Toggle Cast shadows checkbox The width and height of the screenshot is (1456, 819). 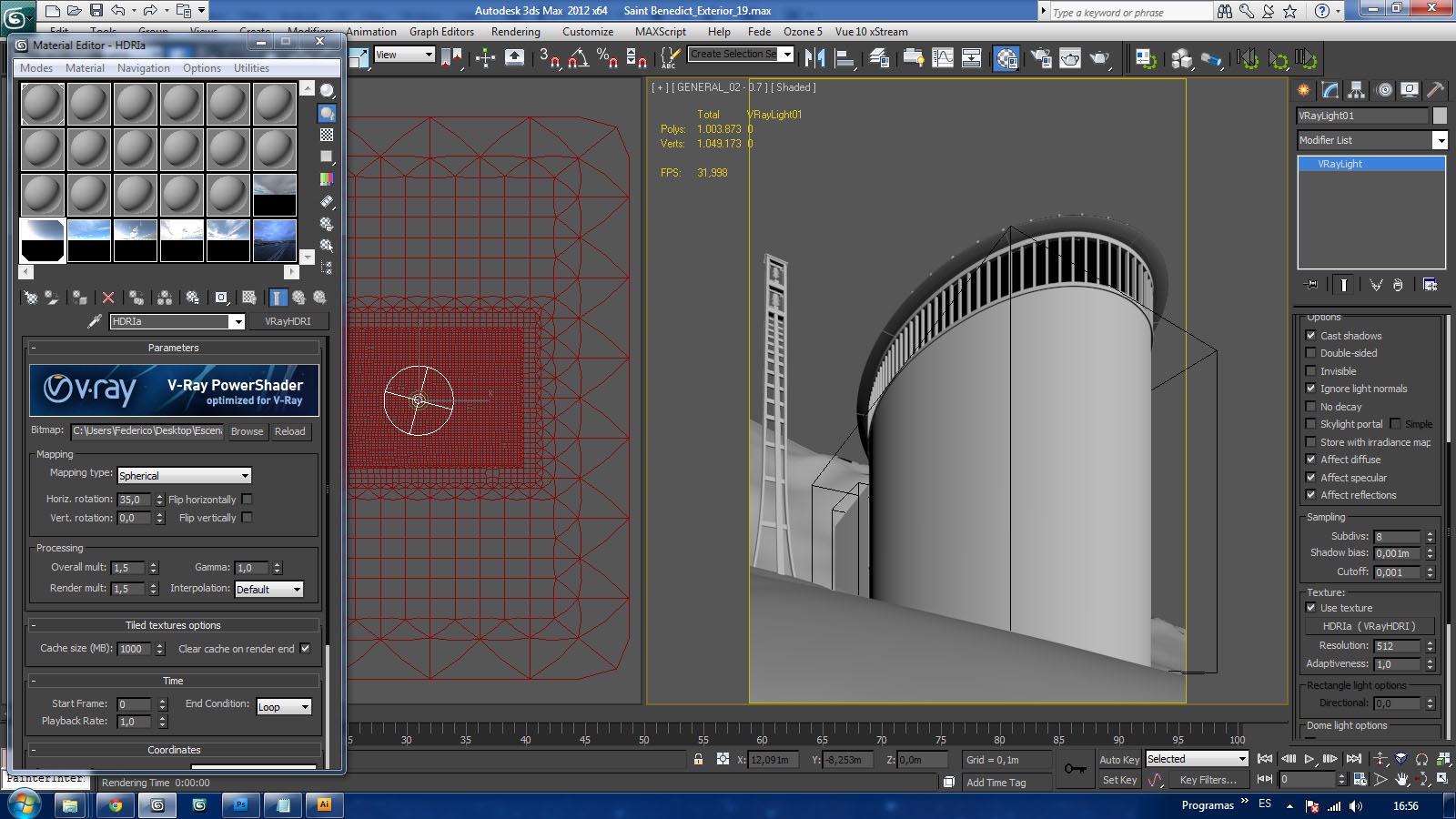pyautogui.click(x=1310, y=336)
